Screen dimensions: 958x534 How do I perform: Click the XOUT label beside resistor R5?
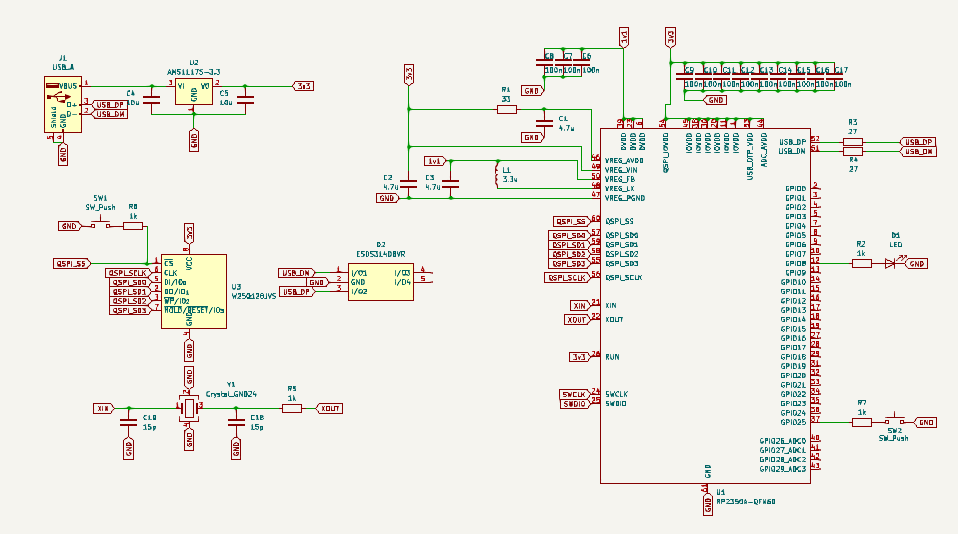coord(330,408)
